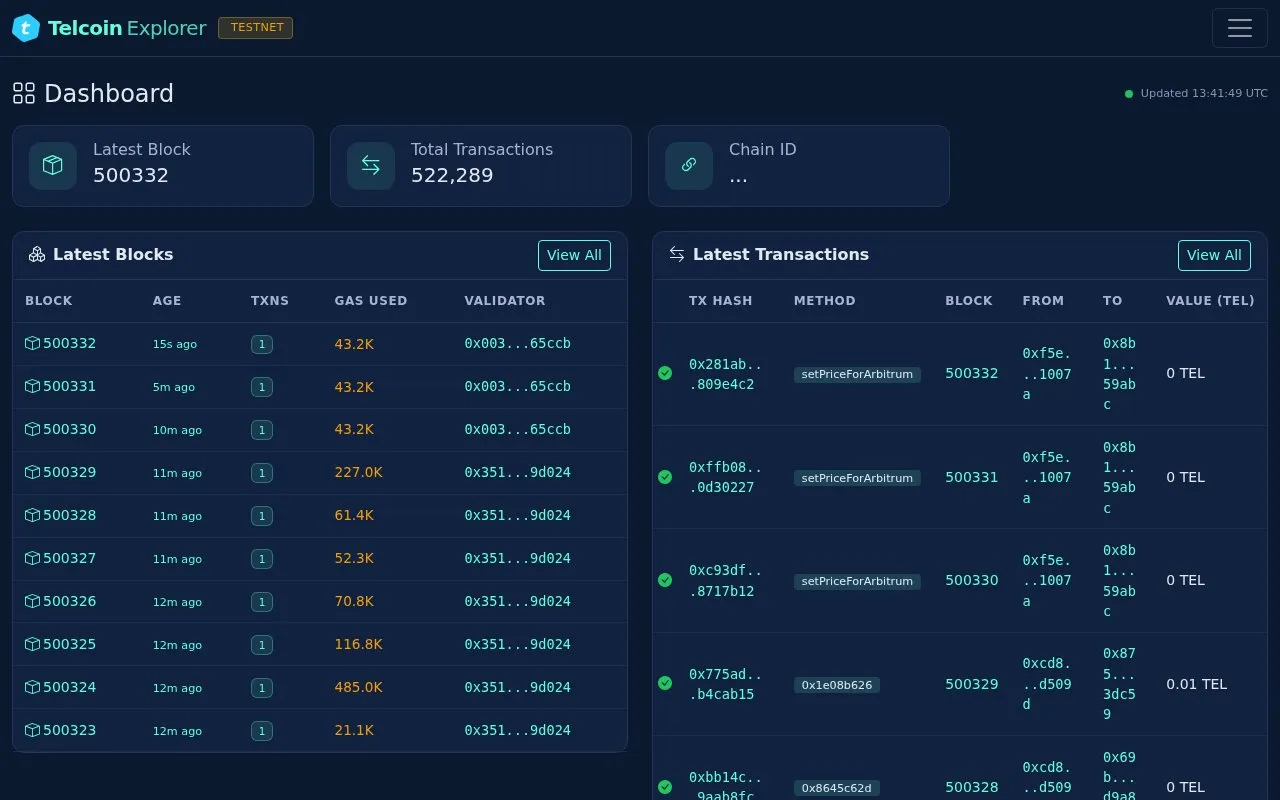Click the TESTNET badge
Screen dimensions: 1280x800
[x=256, y=28]
